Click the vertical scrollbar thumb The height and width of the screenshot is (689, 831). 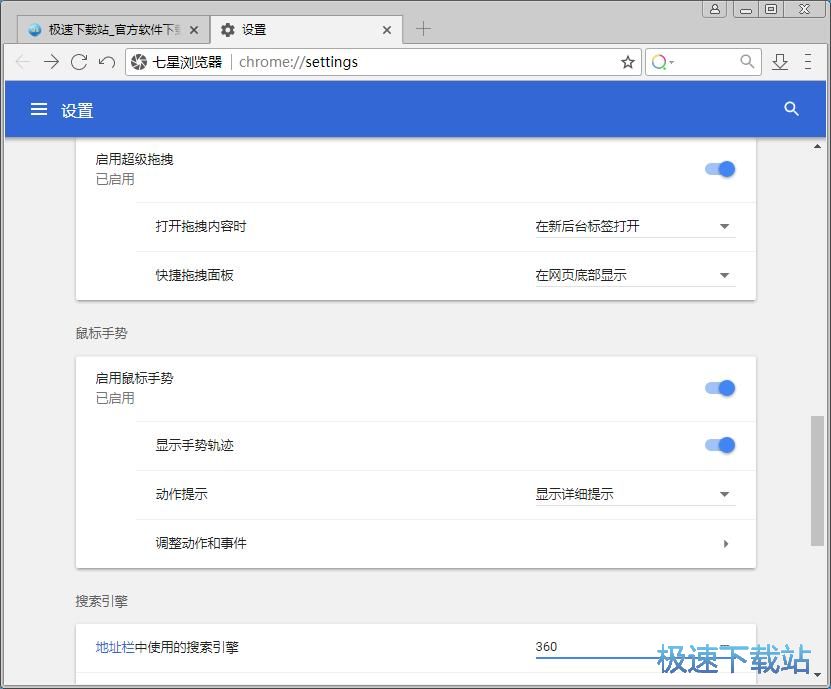click(x=817, y=481)
